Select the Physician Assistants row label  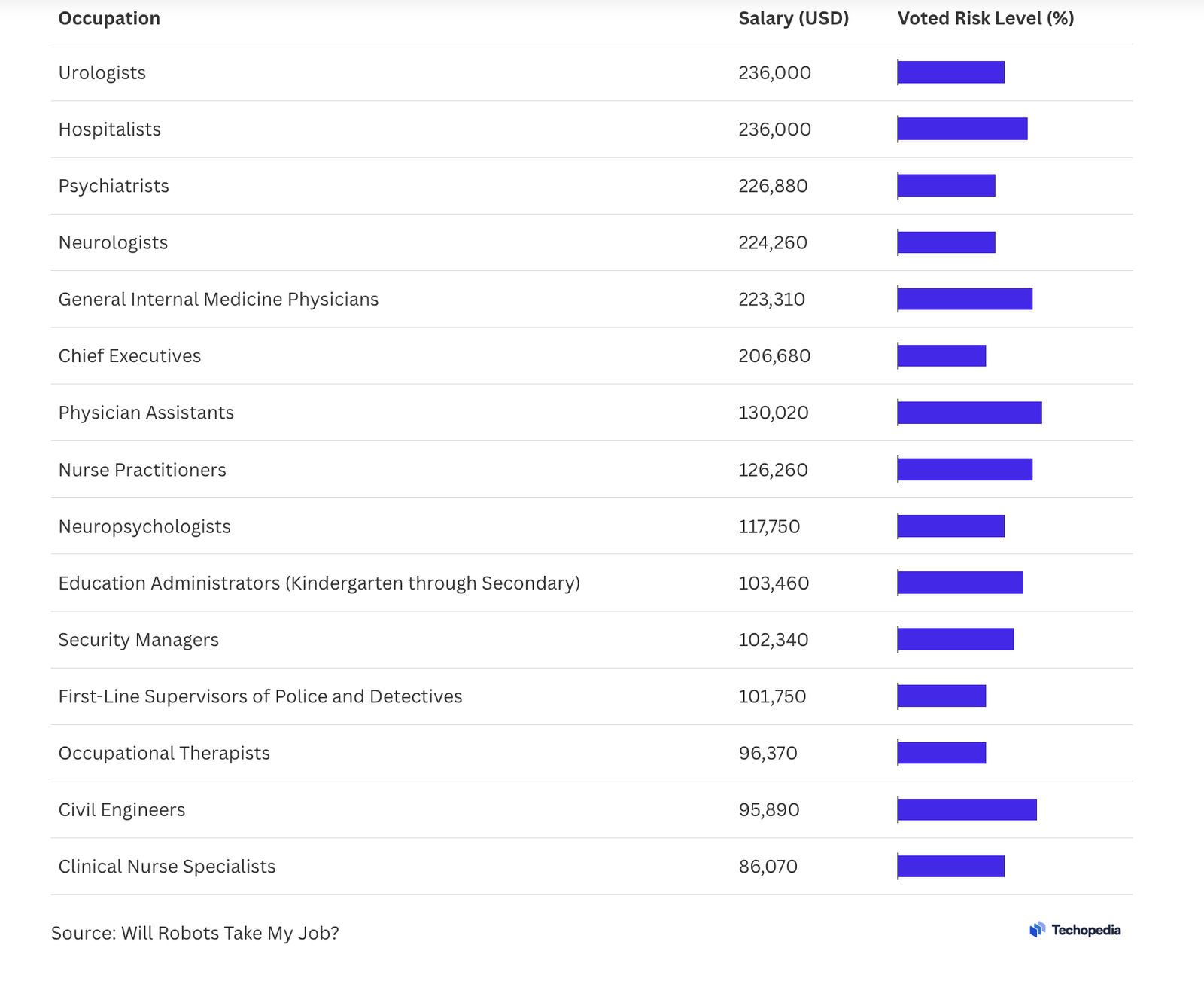(146, 413)
